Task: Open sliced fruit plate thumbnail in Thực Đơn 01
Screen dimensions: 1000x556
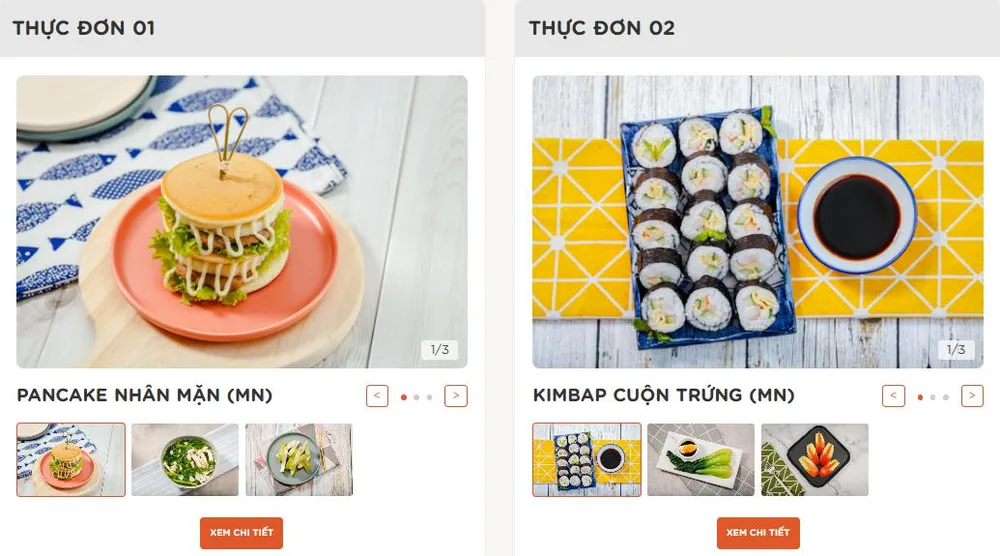Action: coord(299,460)
